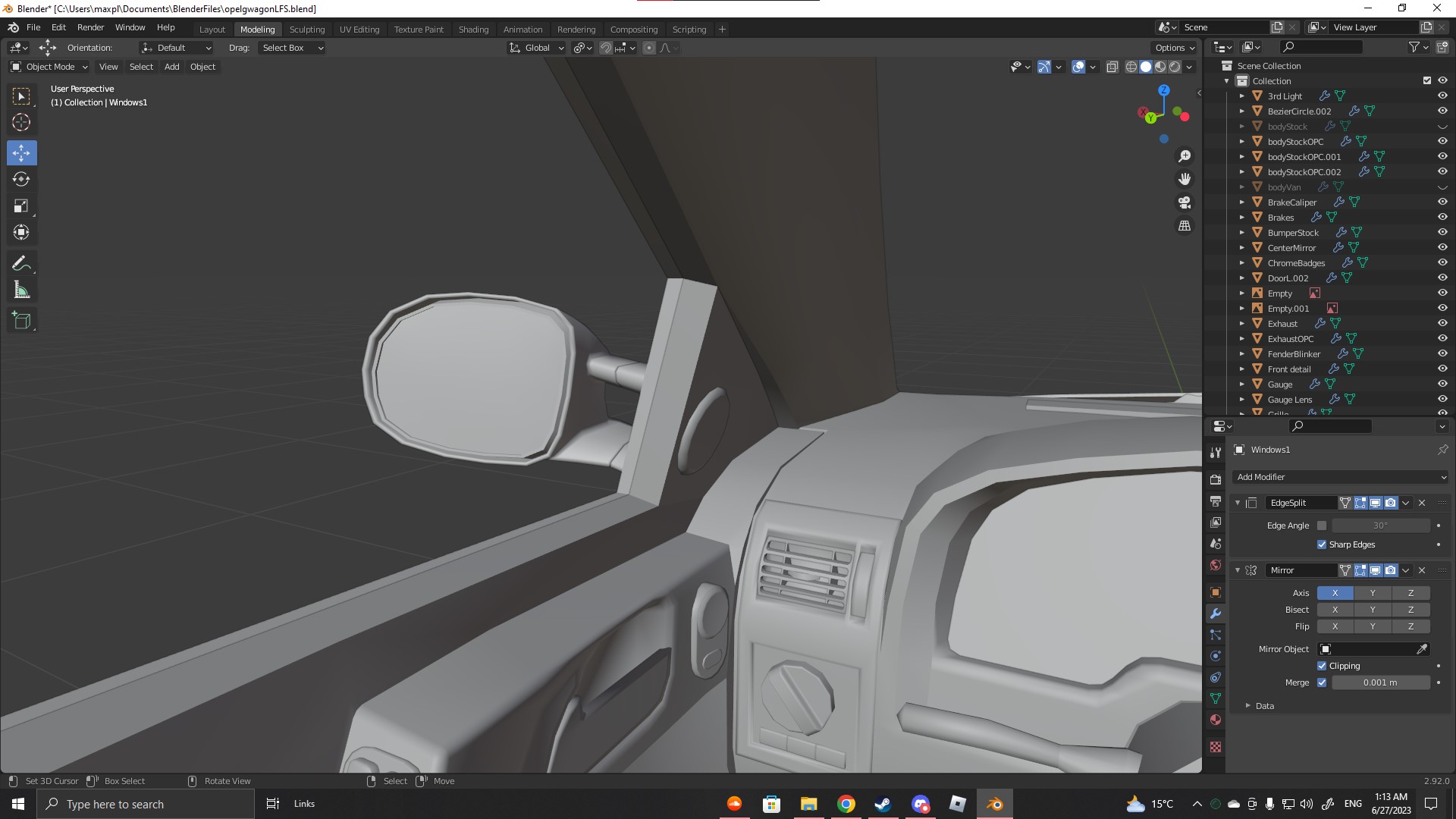Choose the Add Cube tool
Viewport: 1456px width, 819px height.
click(x=21, y=321)
